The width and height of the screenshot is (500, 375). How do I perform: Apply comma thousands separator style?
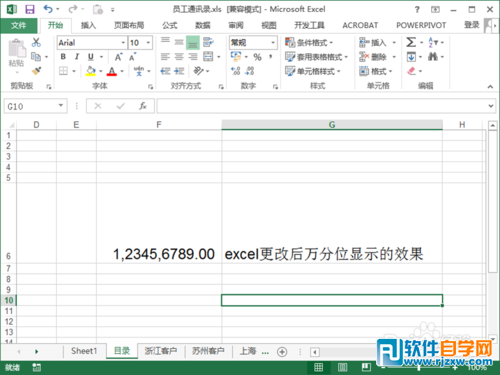[271, 57]
